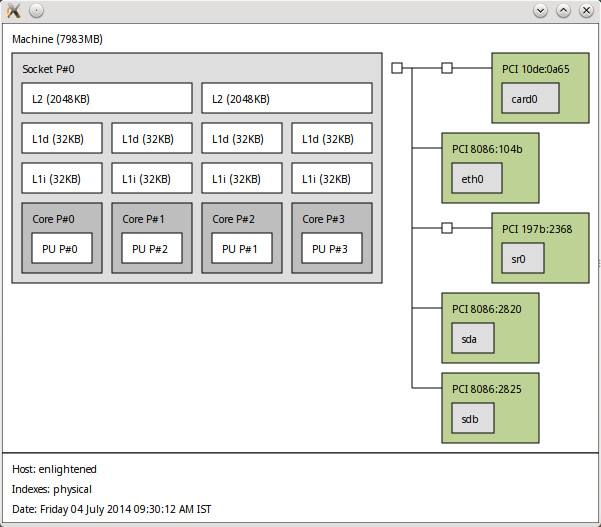The width and height of the screenshot is (601, 527).
Task: Click the X11 application icon in title bar
Action: (14, 10)
